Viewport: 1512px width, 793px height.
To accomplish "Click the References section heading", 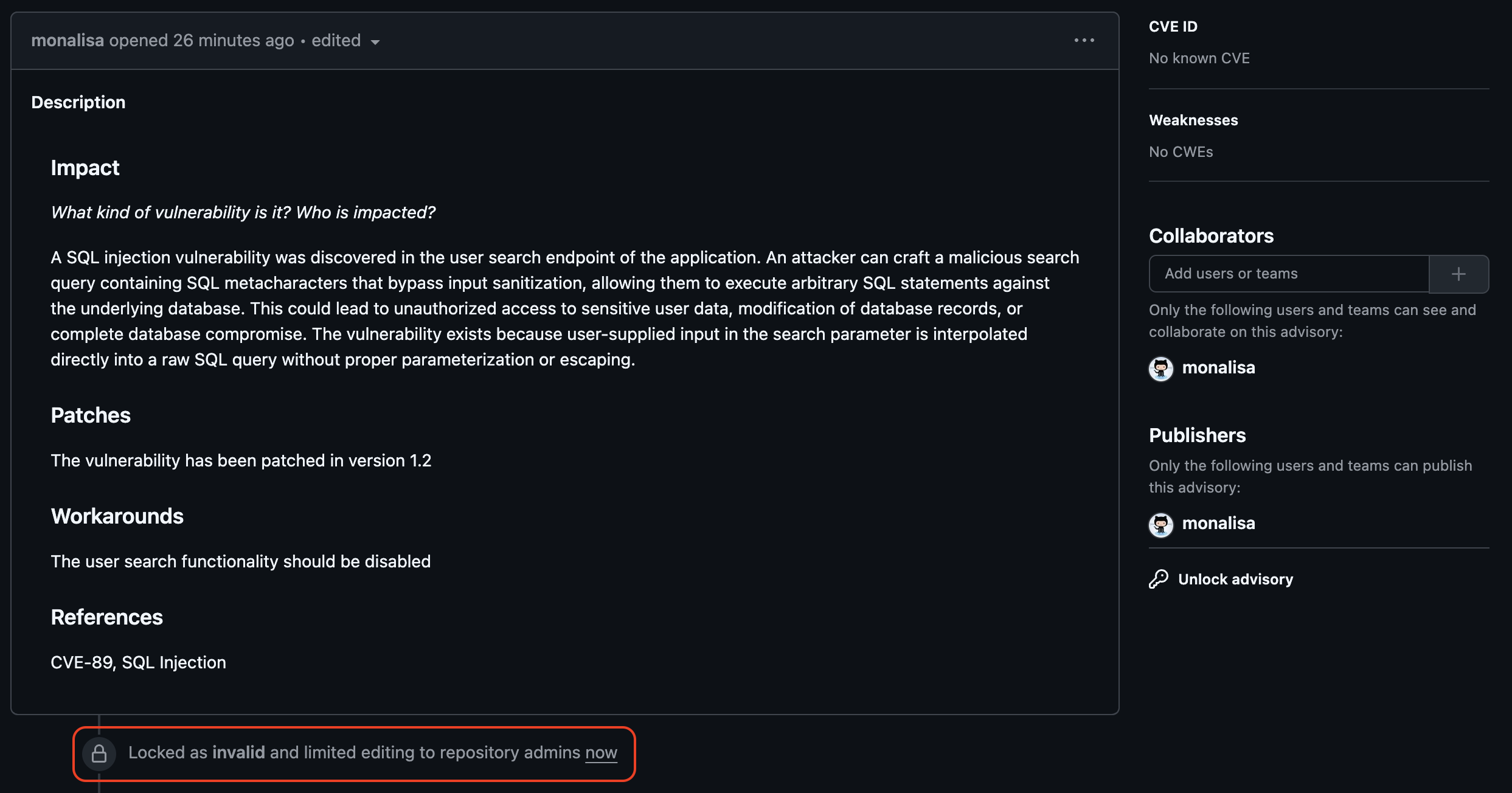I will click(107, 617).
